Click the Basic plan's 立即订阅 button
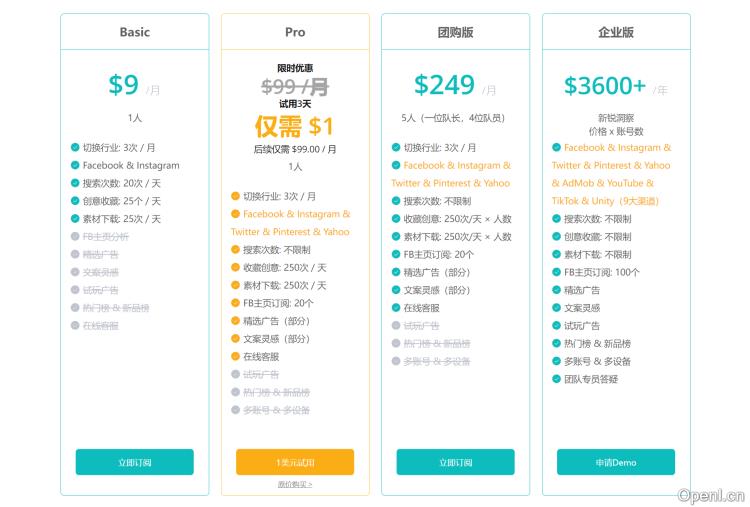Viewport: 750px width, 507px height. click(x=134, y=462)
